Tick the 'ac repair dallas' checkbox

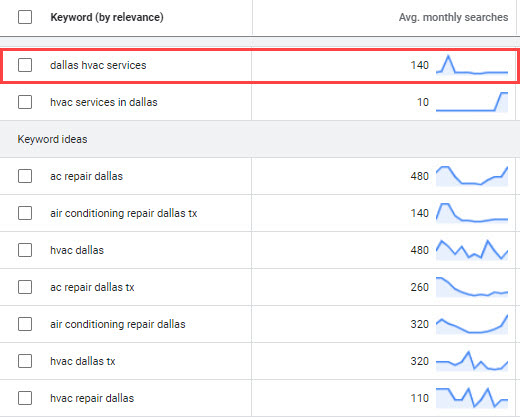tap(25, 176)
